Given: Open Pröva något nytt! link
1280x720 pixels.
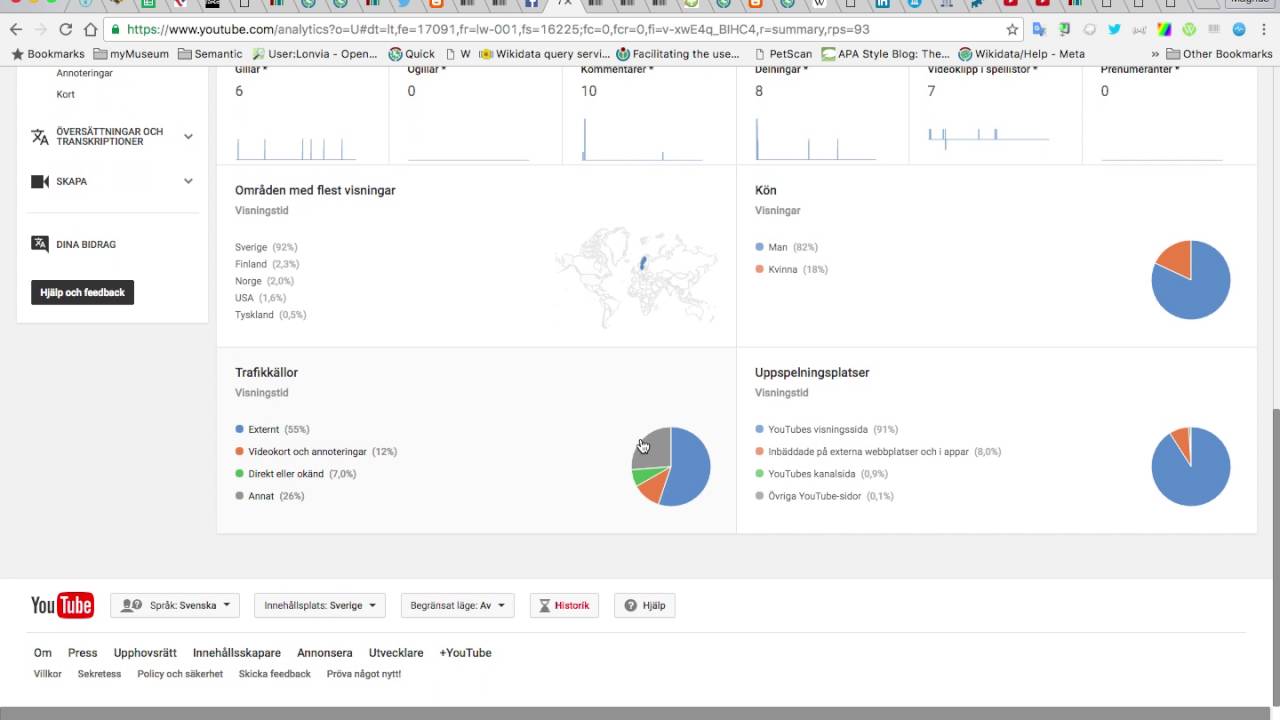Looking at the screenshot, I should (x=364, y=674).
